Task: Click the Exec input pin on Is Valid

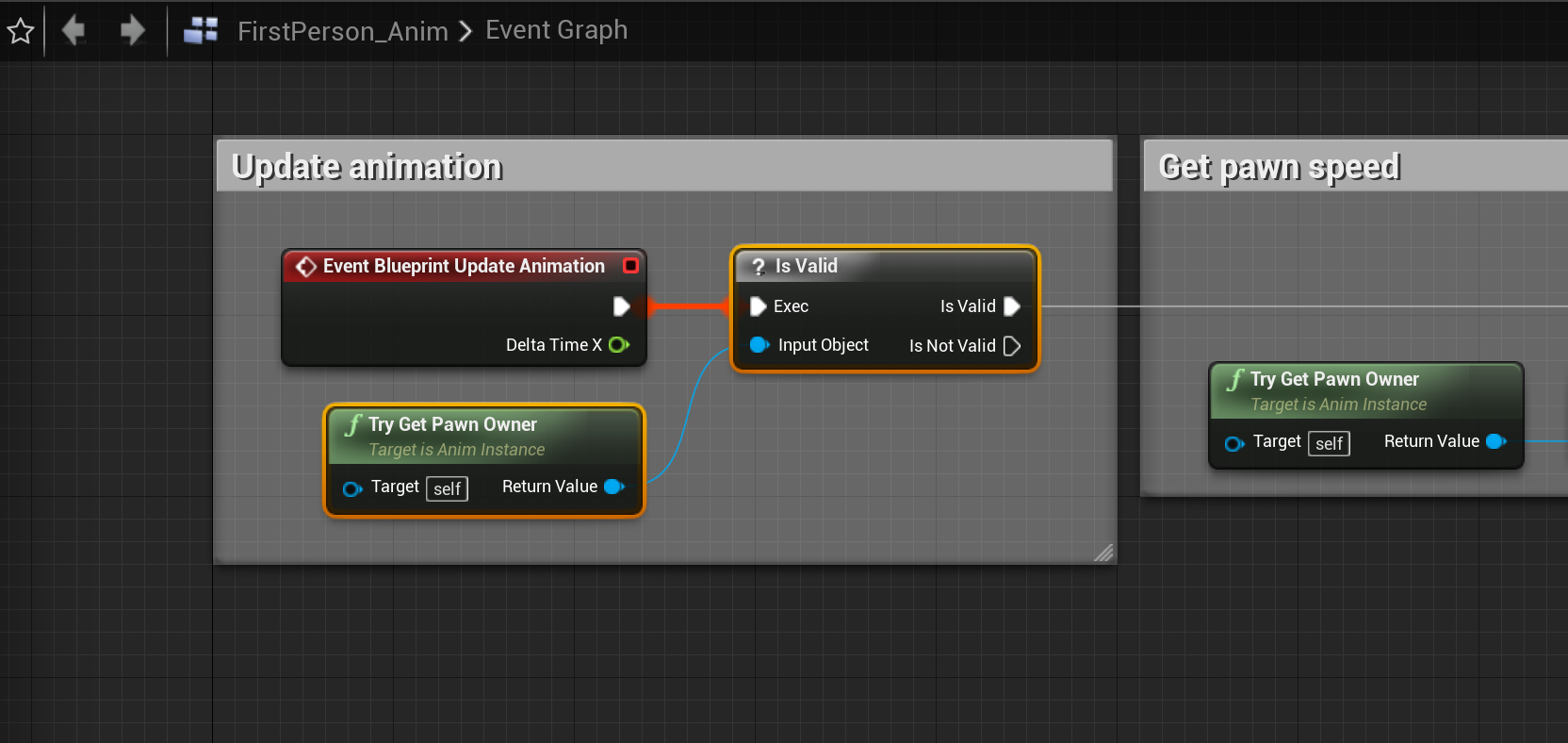Action: (758, 306)
